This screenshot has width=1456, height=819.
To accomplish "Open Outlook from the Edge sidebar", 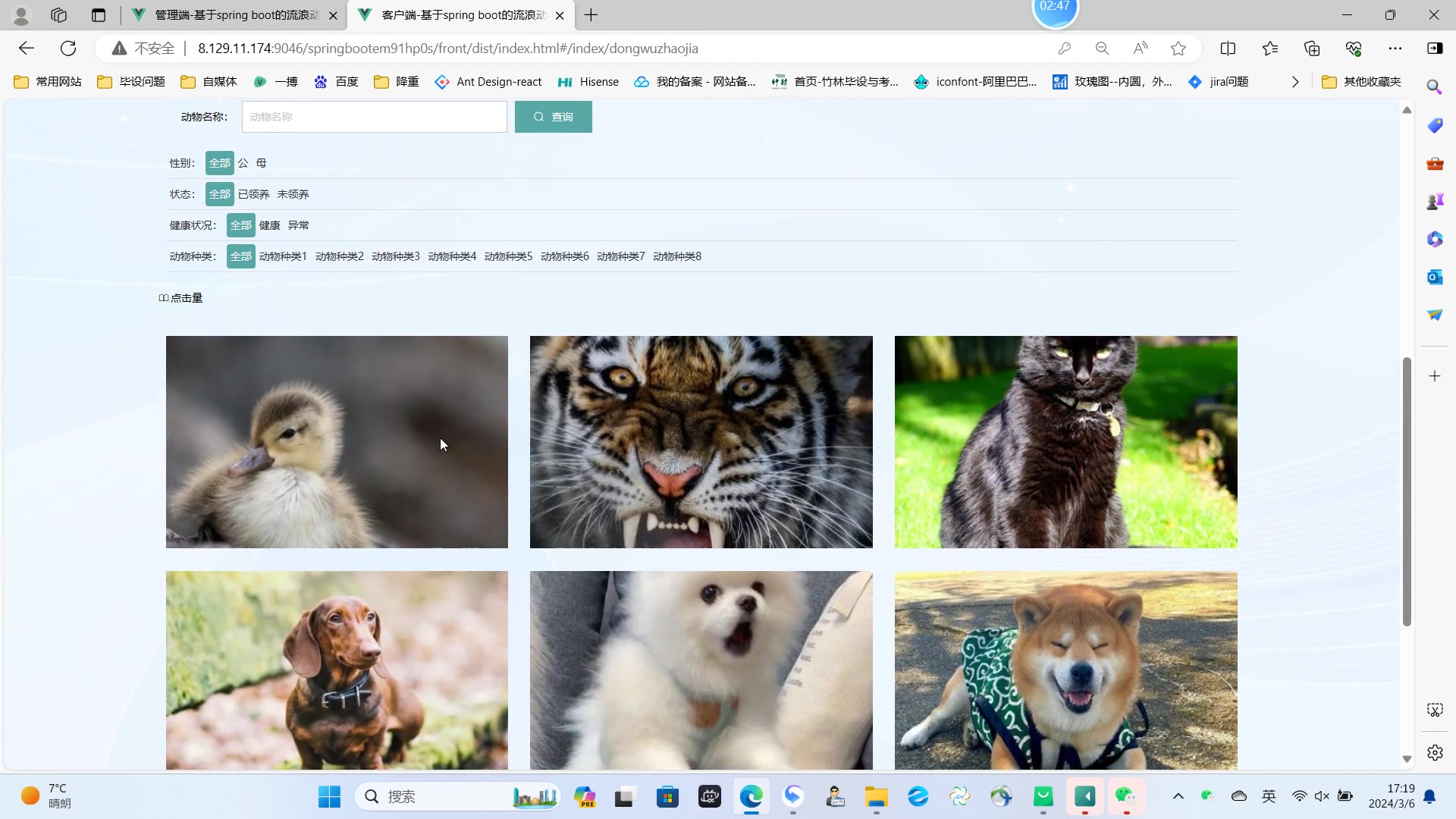I will click(x=1434, y=278).
